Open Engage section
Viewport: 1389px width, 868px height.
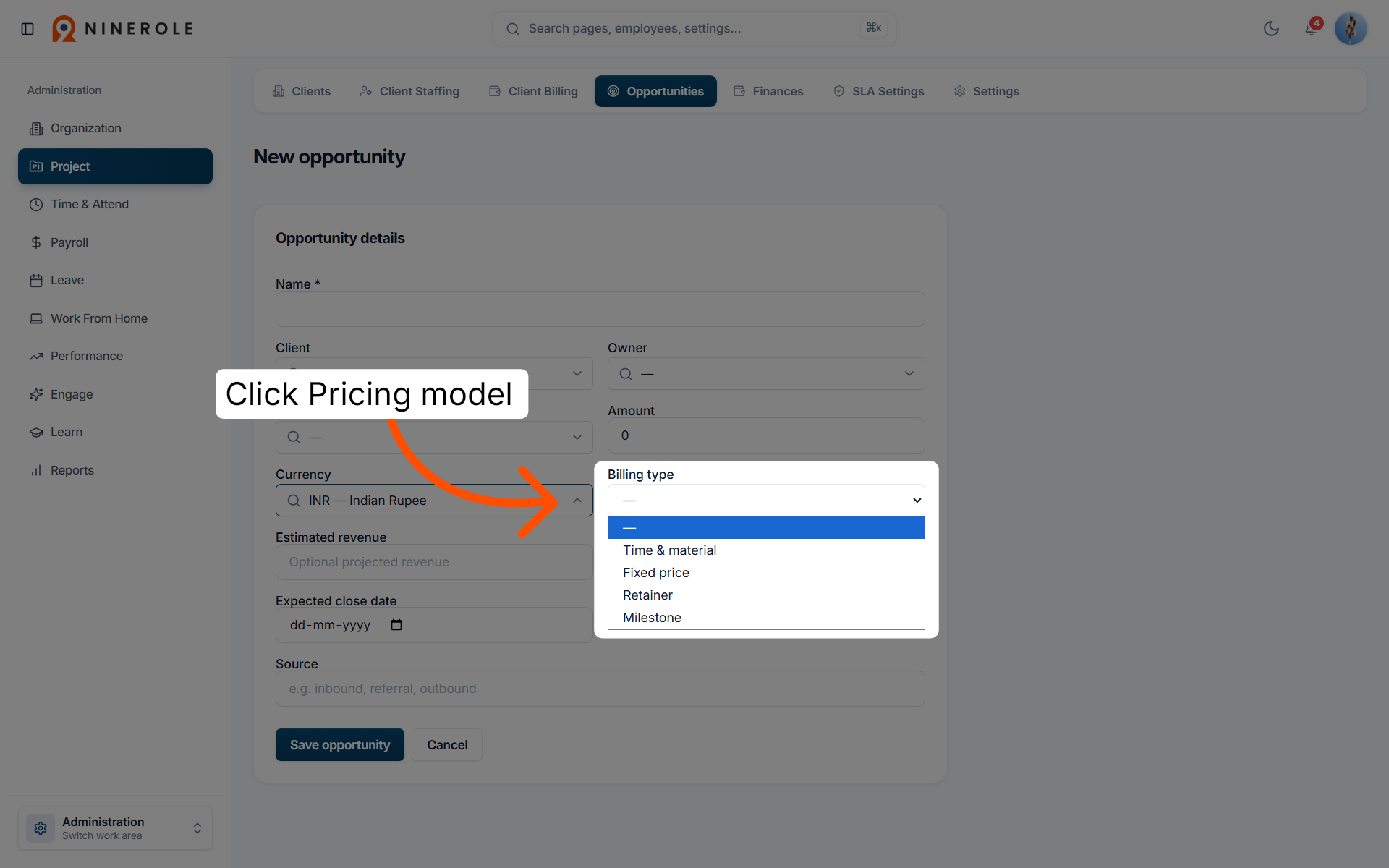point(115,394)
